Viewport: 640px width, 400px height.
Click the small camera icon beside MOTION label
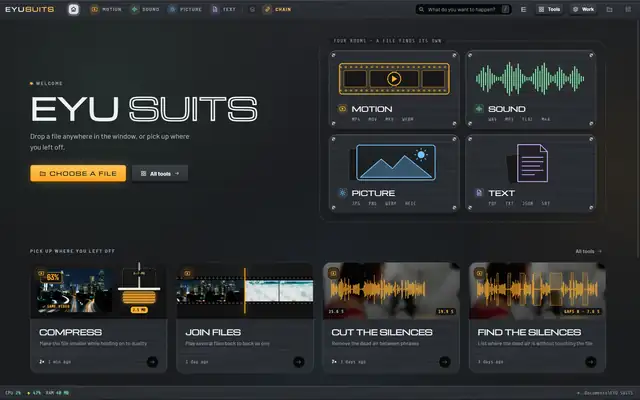[x=342, y=109]
